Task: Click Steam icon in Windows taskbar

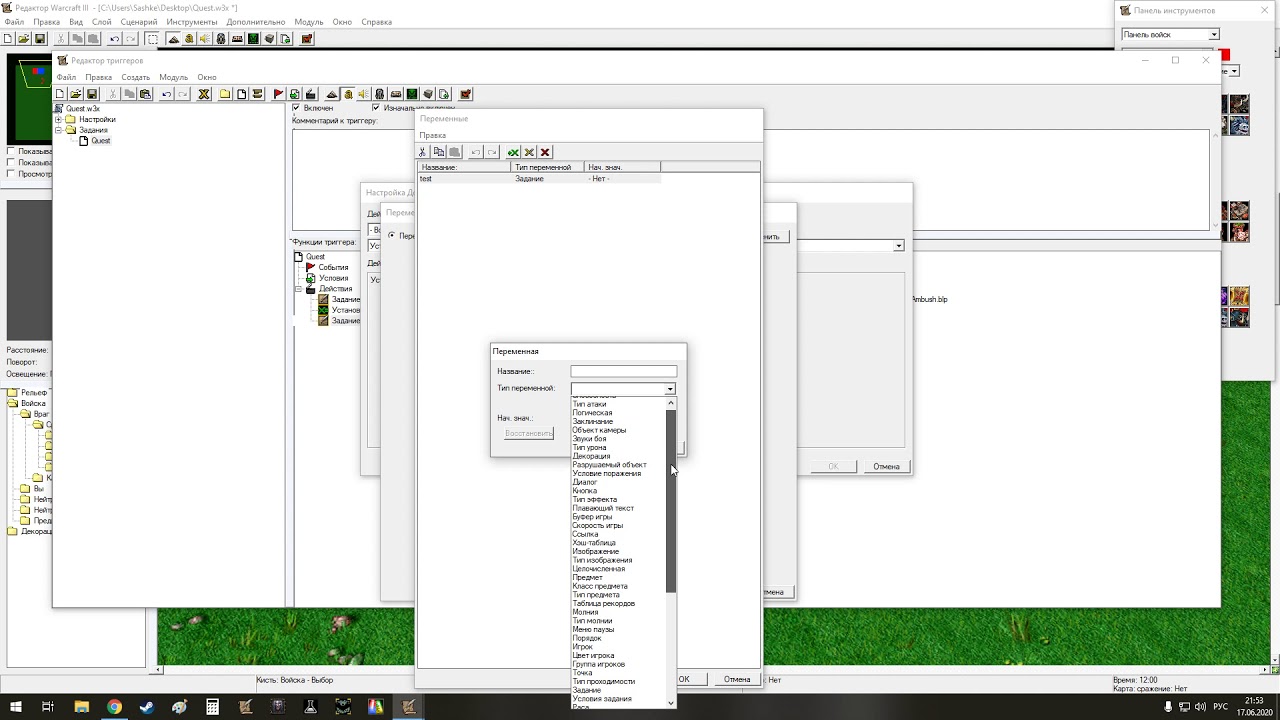Action: [146, 706]
